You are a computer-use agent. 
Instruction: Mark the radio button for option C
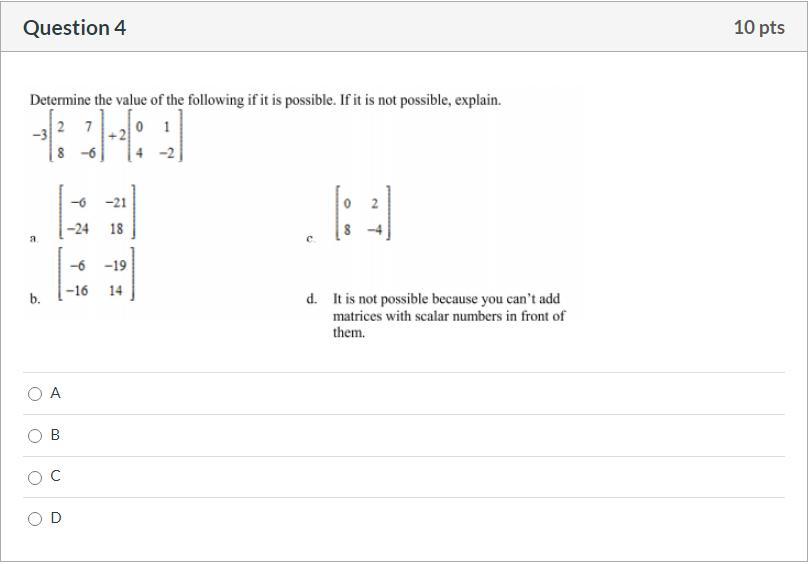pos(35,478)
